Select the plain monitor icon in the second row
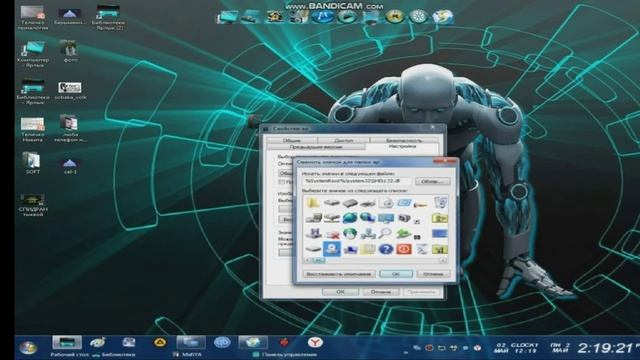This screenshot has height=360, width=640. tap(386, 218)
